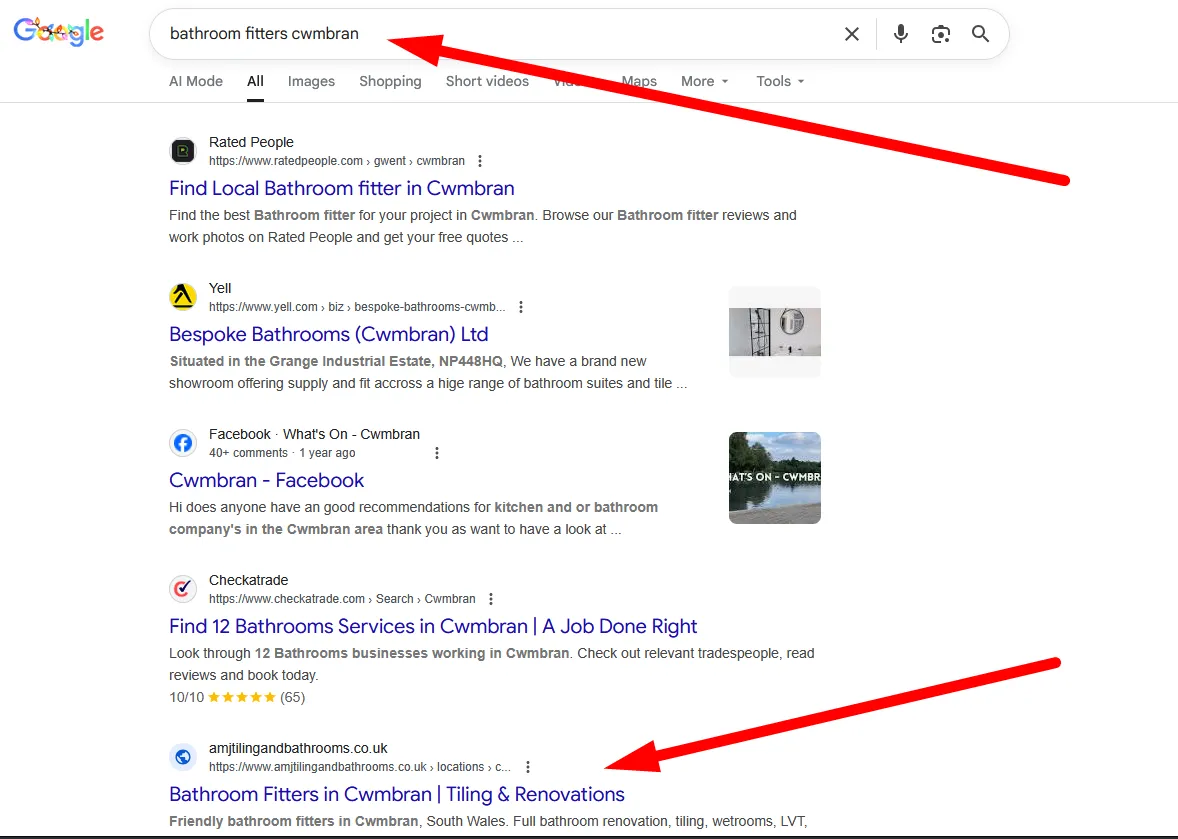This screenshot has width=1178, height=839.
Task: Open three-dot menu for Checkatrade result
Action: tap(491, 599)
